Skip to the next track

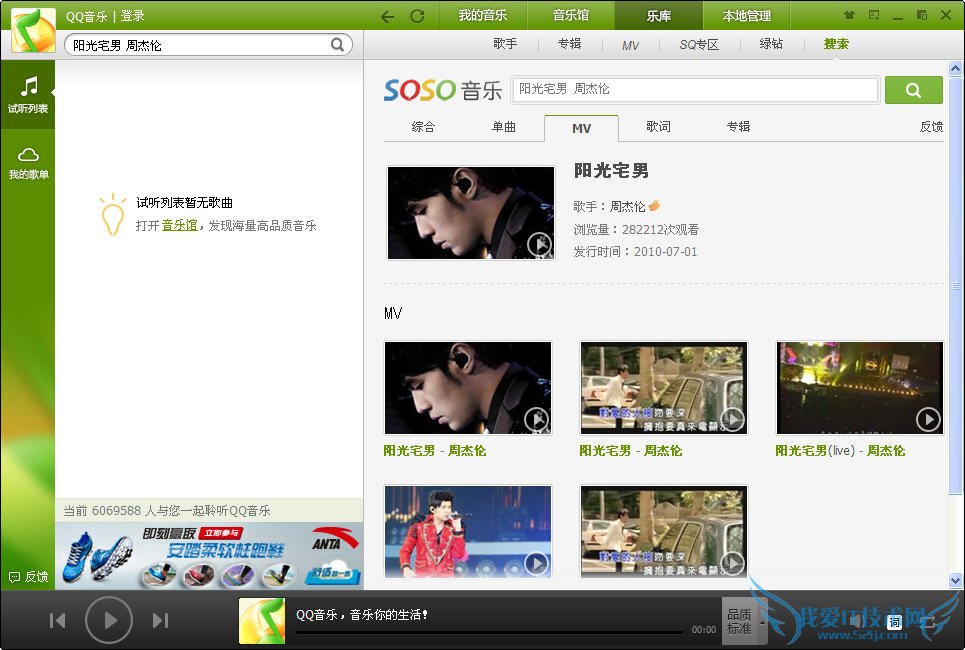point(160,620)
